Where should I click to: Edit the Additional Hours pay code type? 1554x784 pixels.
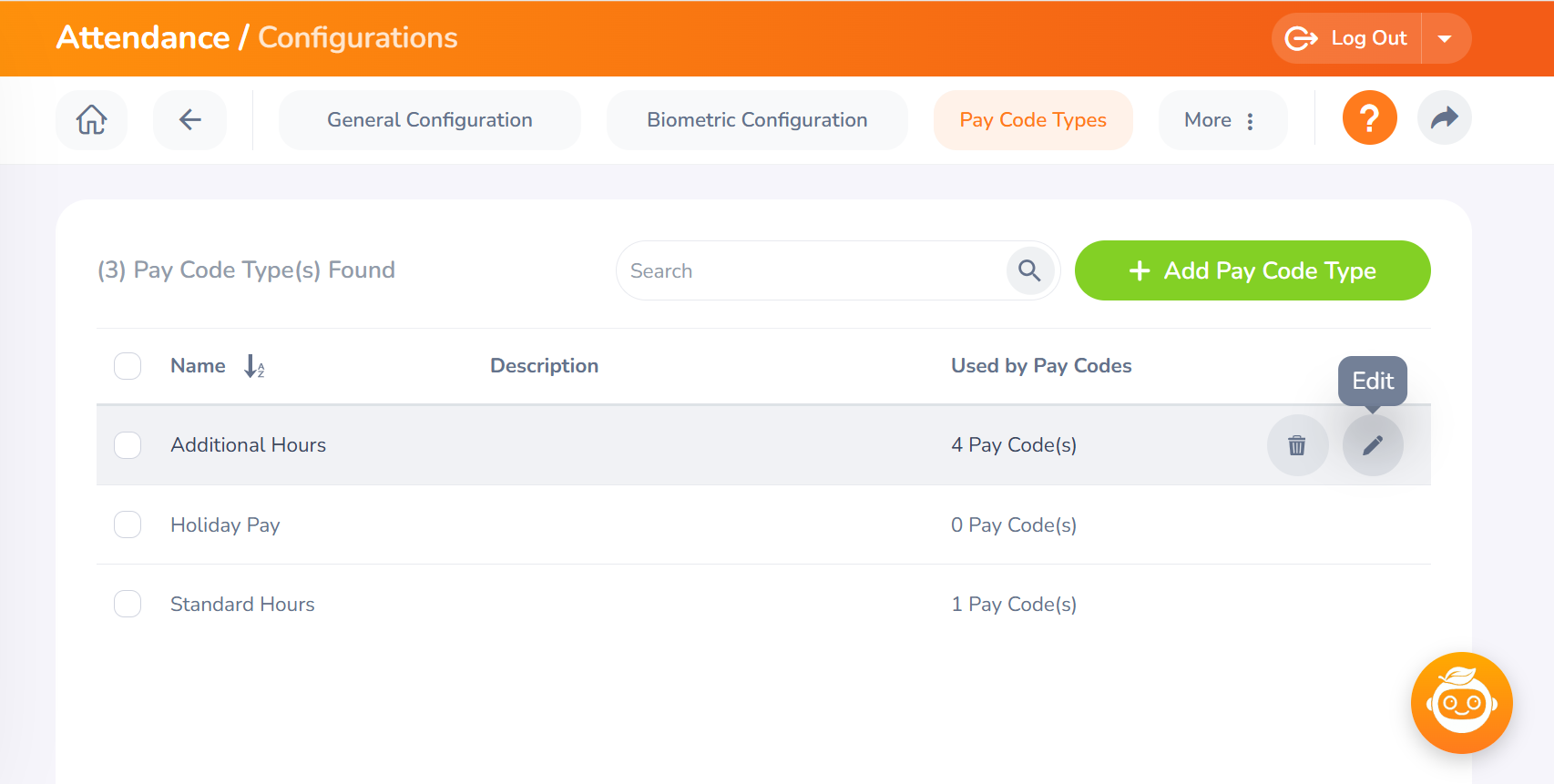(1373, 445)
